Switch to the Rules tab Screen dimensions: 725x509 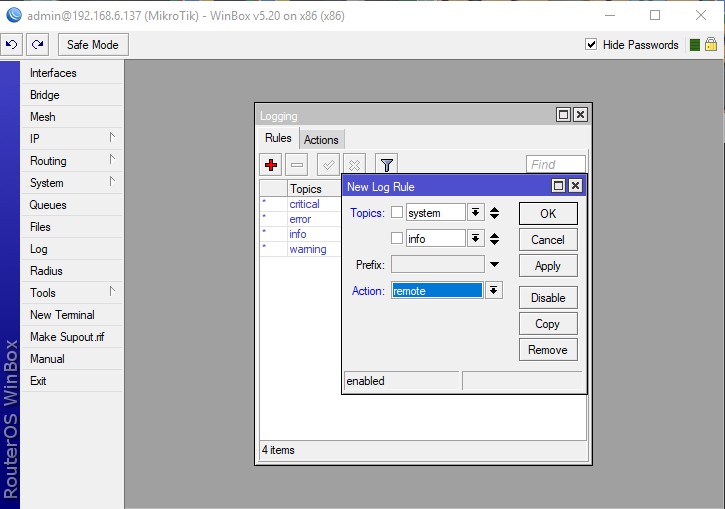(278, 138)
